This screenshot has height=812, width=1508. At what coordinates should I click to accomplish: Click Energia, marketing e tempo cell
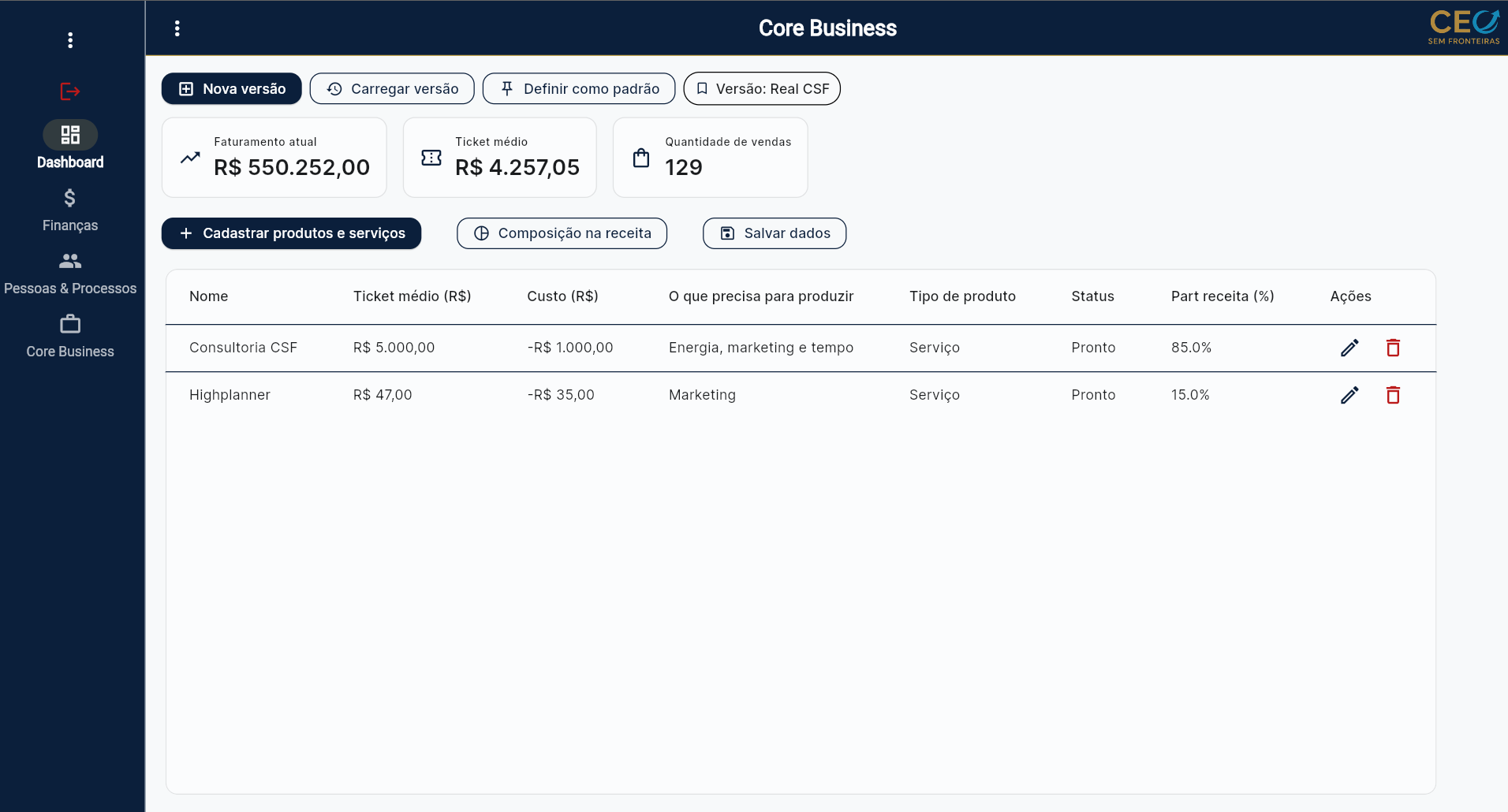tap(761, 348)
